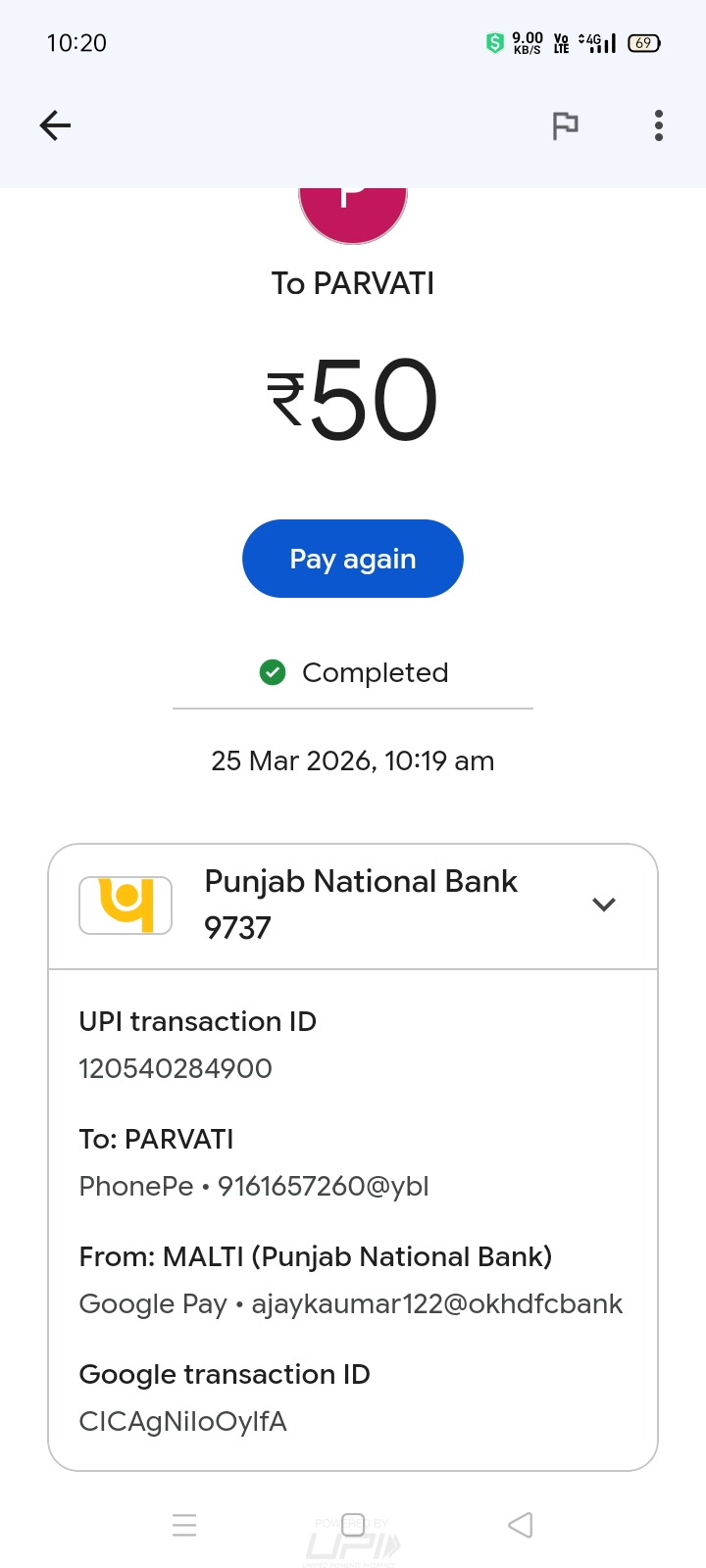Screen dimensions: 706x1568
Task: Tap PARVATI's pink profile avatar
Action: point(353,212)
